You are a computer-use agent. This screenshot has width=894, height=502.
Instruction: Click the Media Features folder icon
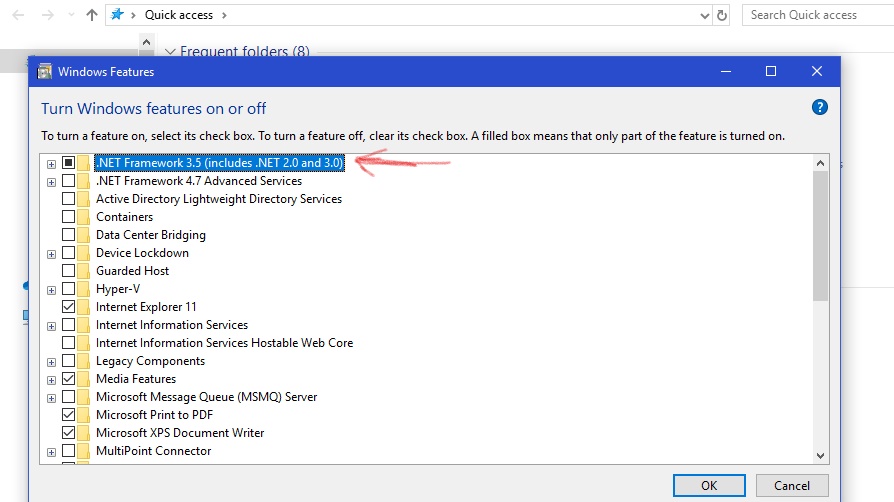point(84,379)
